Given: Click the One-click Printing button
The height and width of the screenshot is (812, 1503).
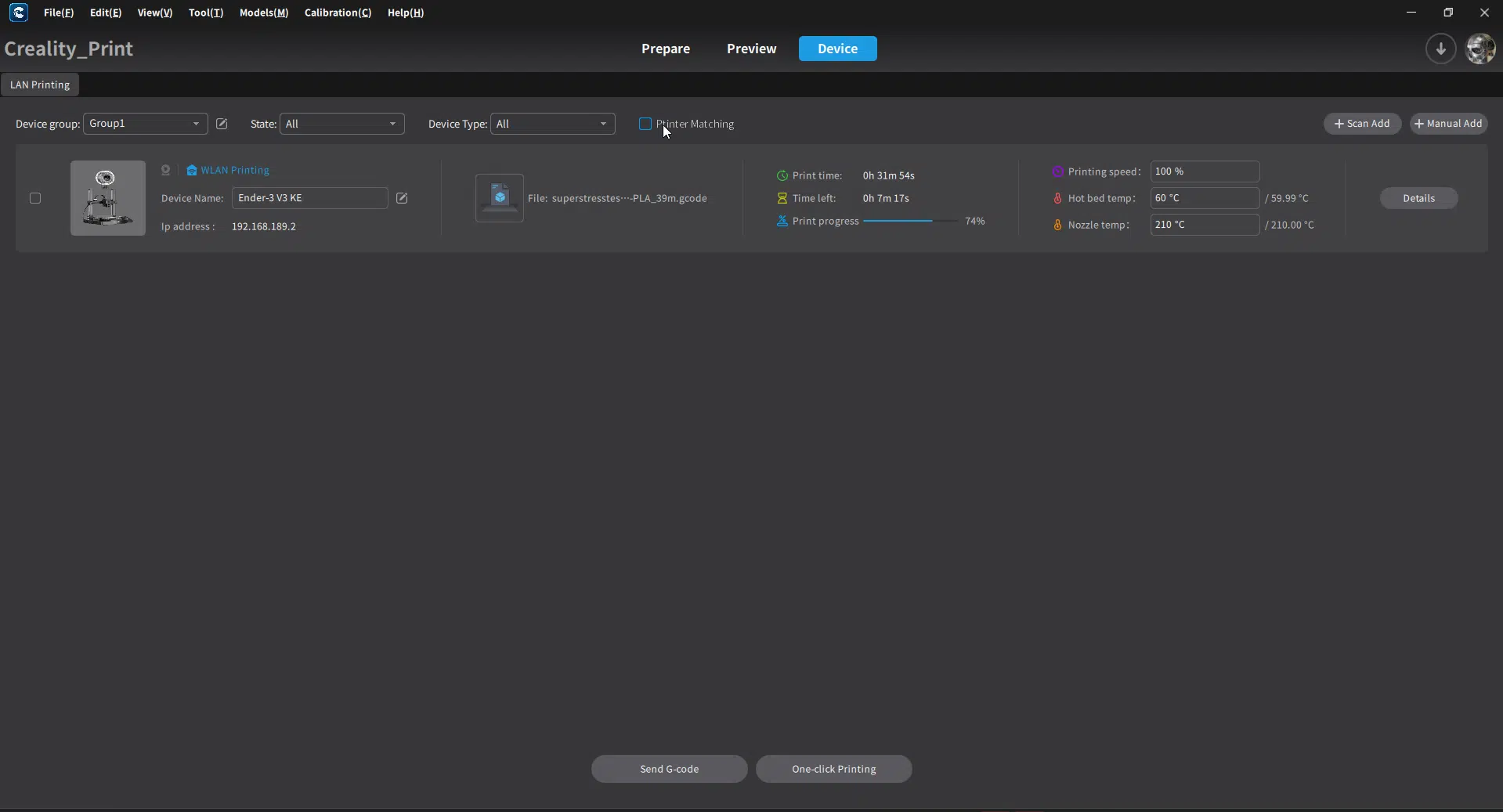Looking at the screenshot, I should point(834,769).
